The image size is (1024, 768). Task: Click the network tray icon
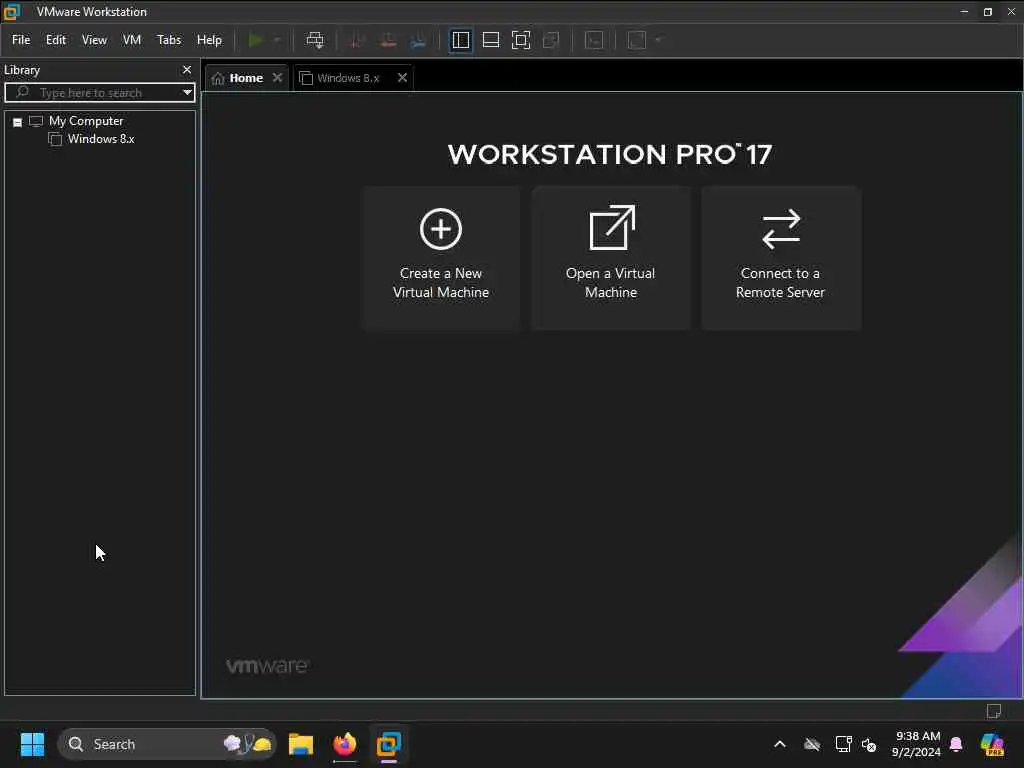tap(843, 744)
